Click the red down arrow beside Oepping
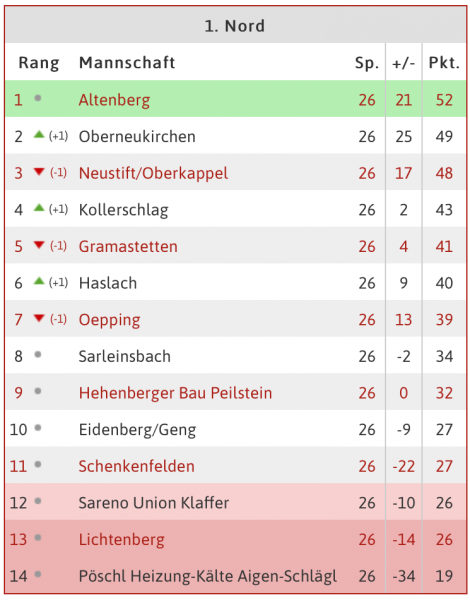This screenshot has width=470, height=600. tap(39, 318)
